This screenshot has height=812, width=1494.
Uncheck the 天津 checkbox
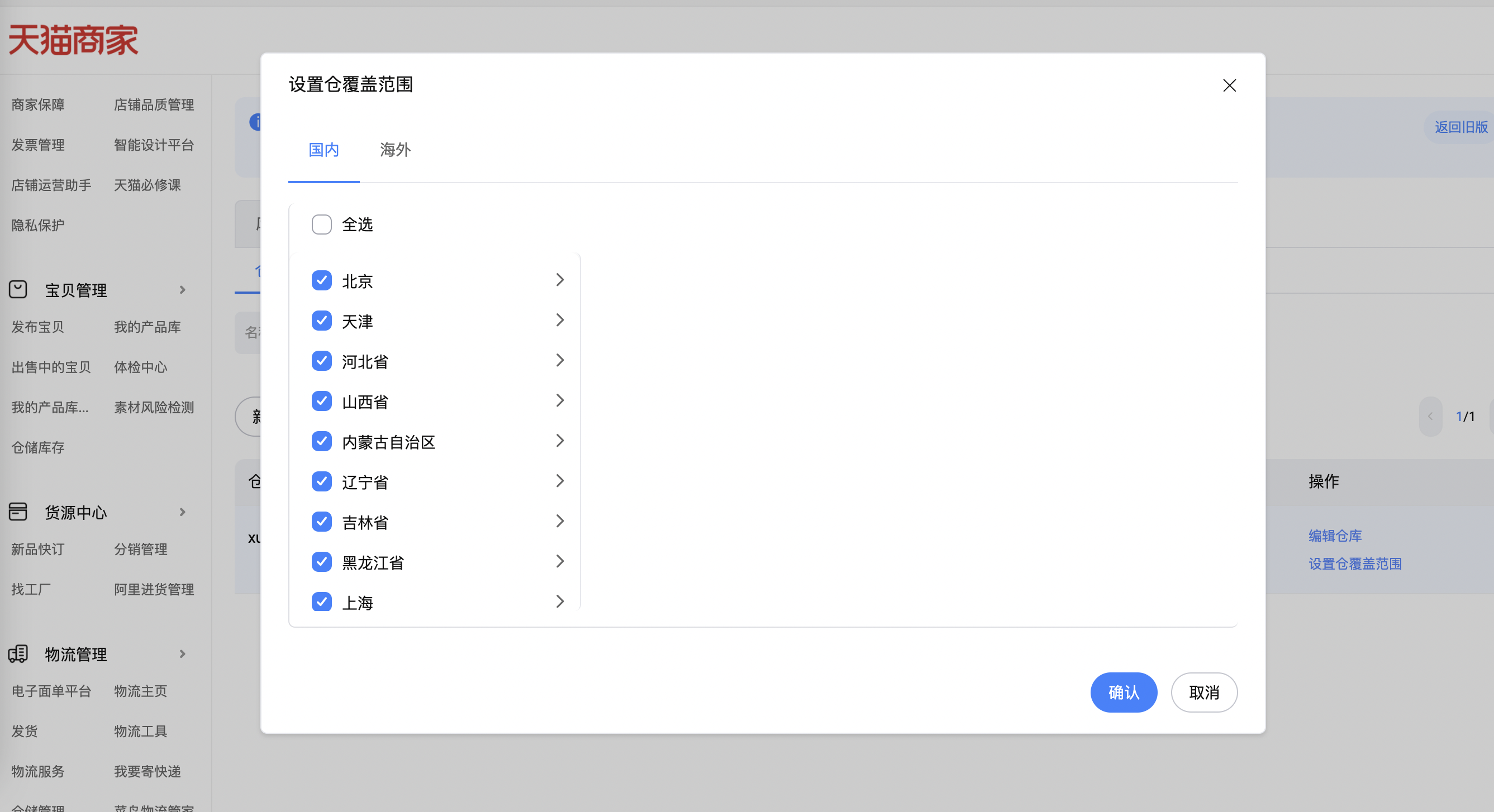(321, 321)
